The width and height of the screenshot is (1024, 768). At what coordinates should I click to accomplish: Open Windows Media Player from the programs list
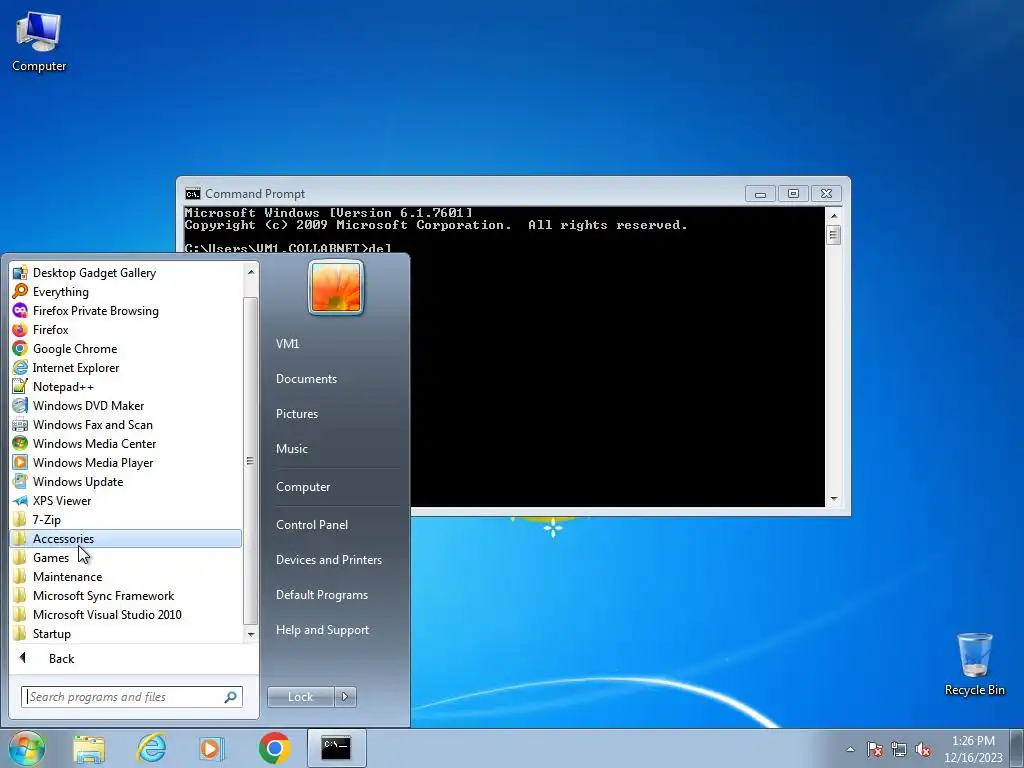point(126,462)
